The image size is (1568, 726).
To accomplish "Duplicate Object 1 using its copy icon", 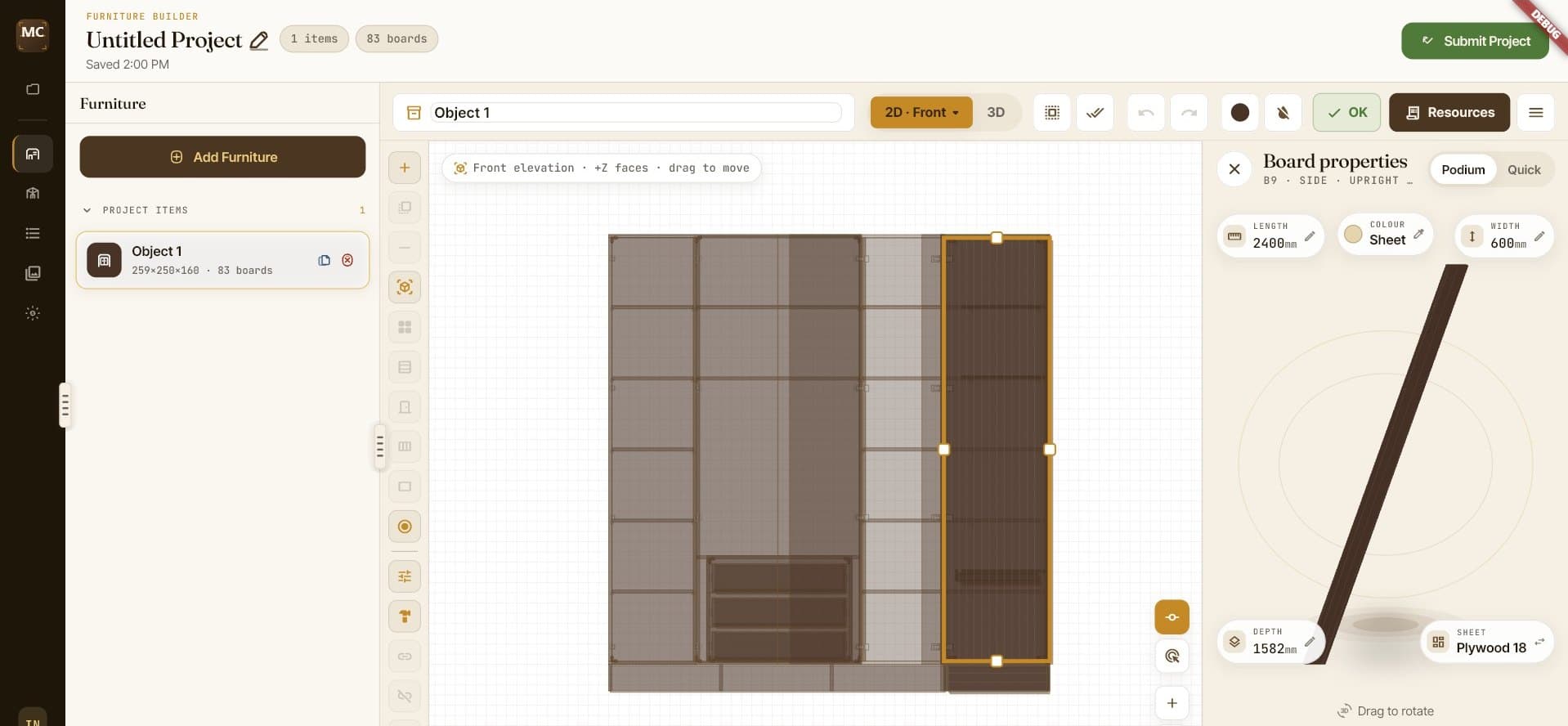I will click(x=325, y=260).
